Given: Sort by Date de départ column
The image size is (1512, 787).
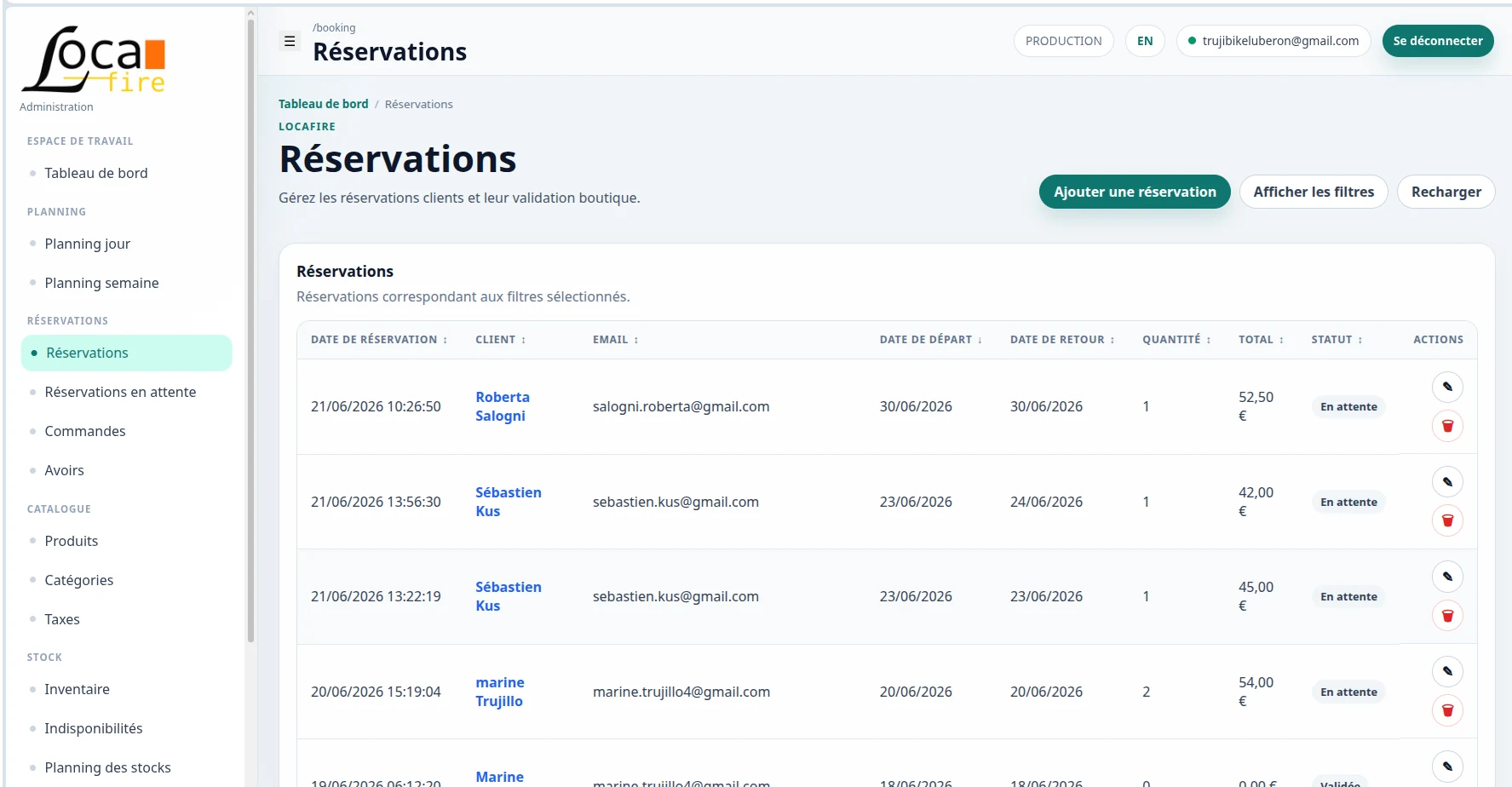Looking at the screenshot, I should pos(931,339).
